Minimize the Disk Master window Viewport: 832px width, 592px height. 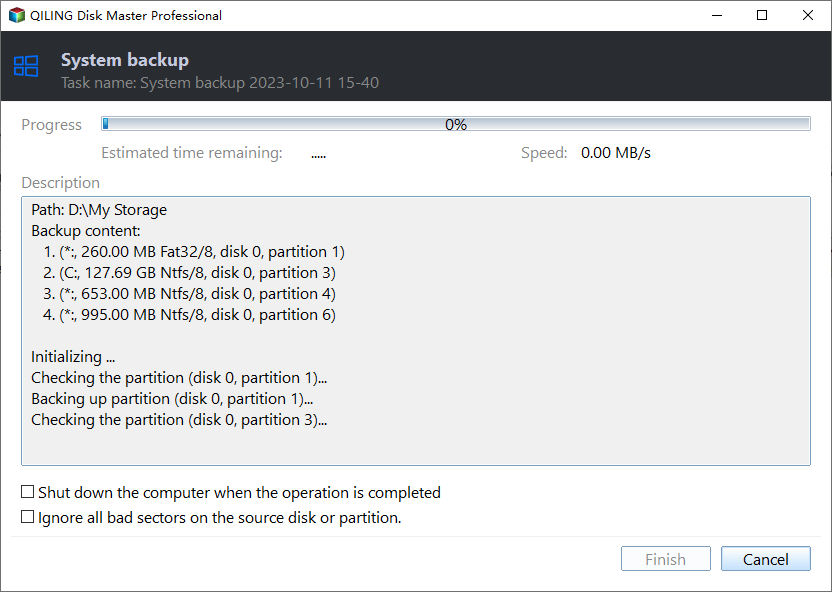(x=717, y=15)
